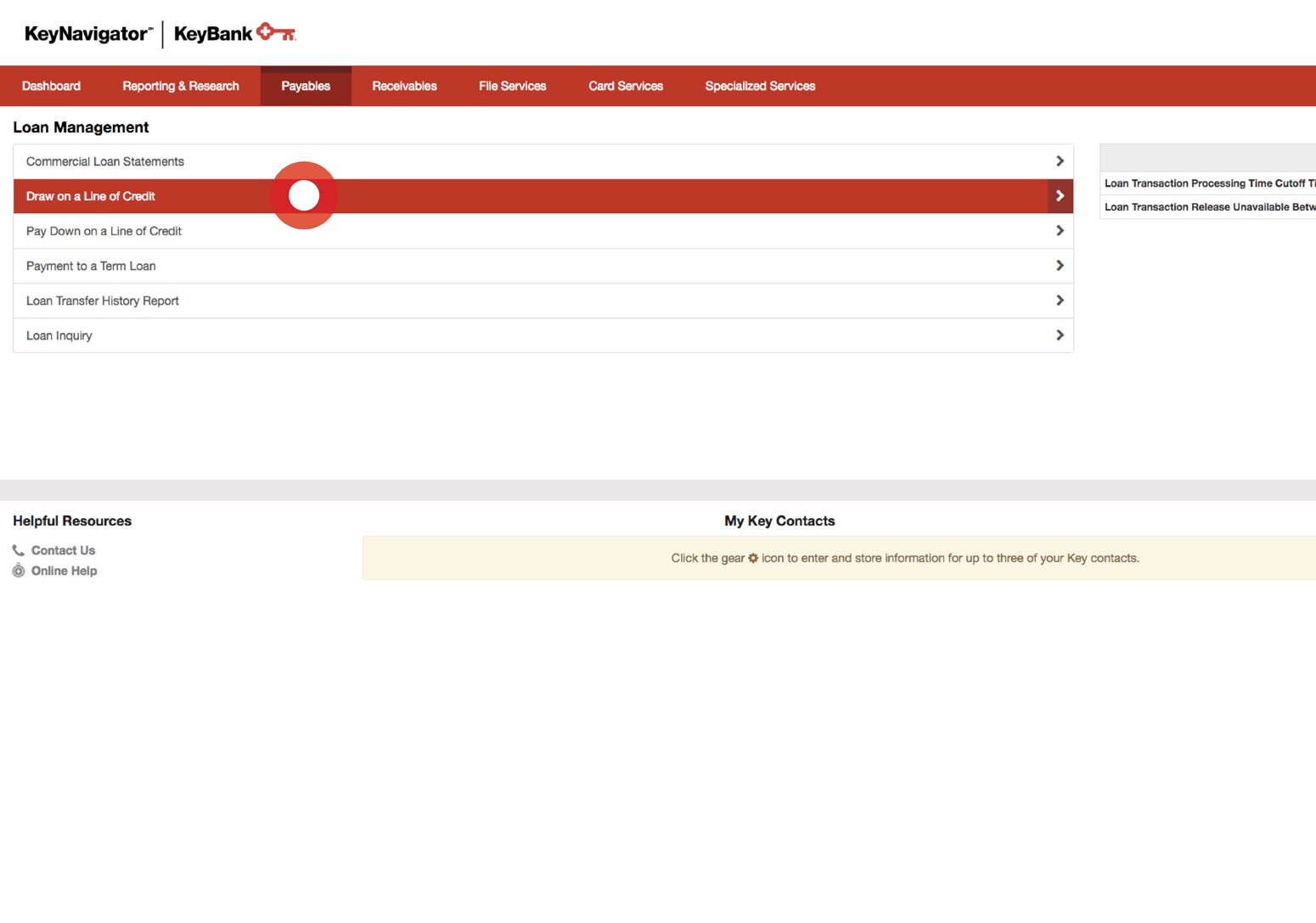Go to the Dashboard tab
1316x923 pixels.
(51, 85)
